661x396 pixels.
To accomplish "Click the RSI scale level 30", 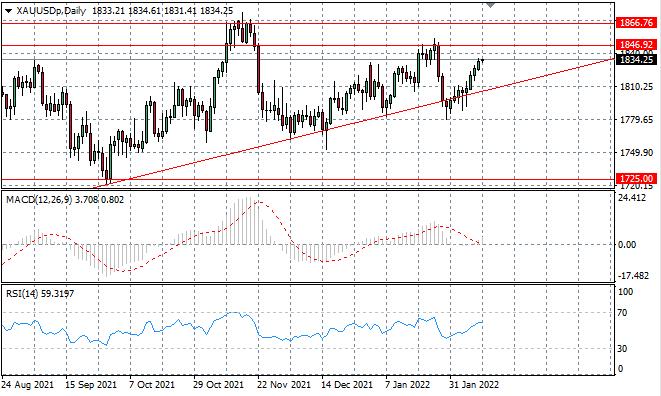I will coord(622,349).
